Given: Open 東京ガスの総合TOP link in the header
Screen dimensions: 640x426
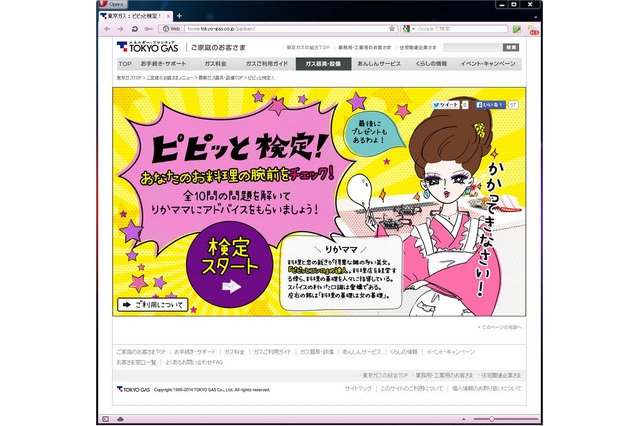Looking at the screenshot, I should point(308,47).
